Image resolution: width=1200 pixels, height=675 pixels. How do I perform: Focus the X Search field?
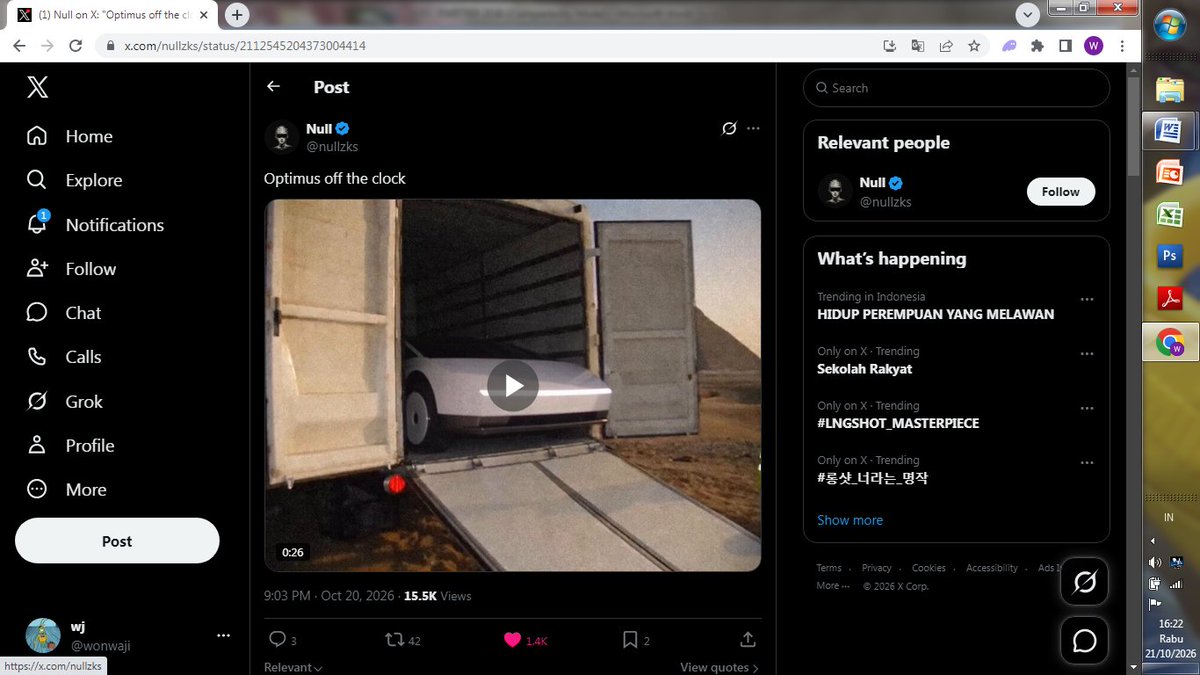click(956, 88)
